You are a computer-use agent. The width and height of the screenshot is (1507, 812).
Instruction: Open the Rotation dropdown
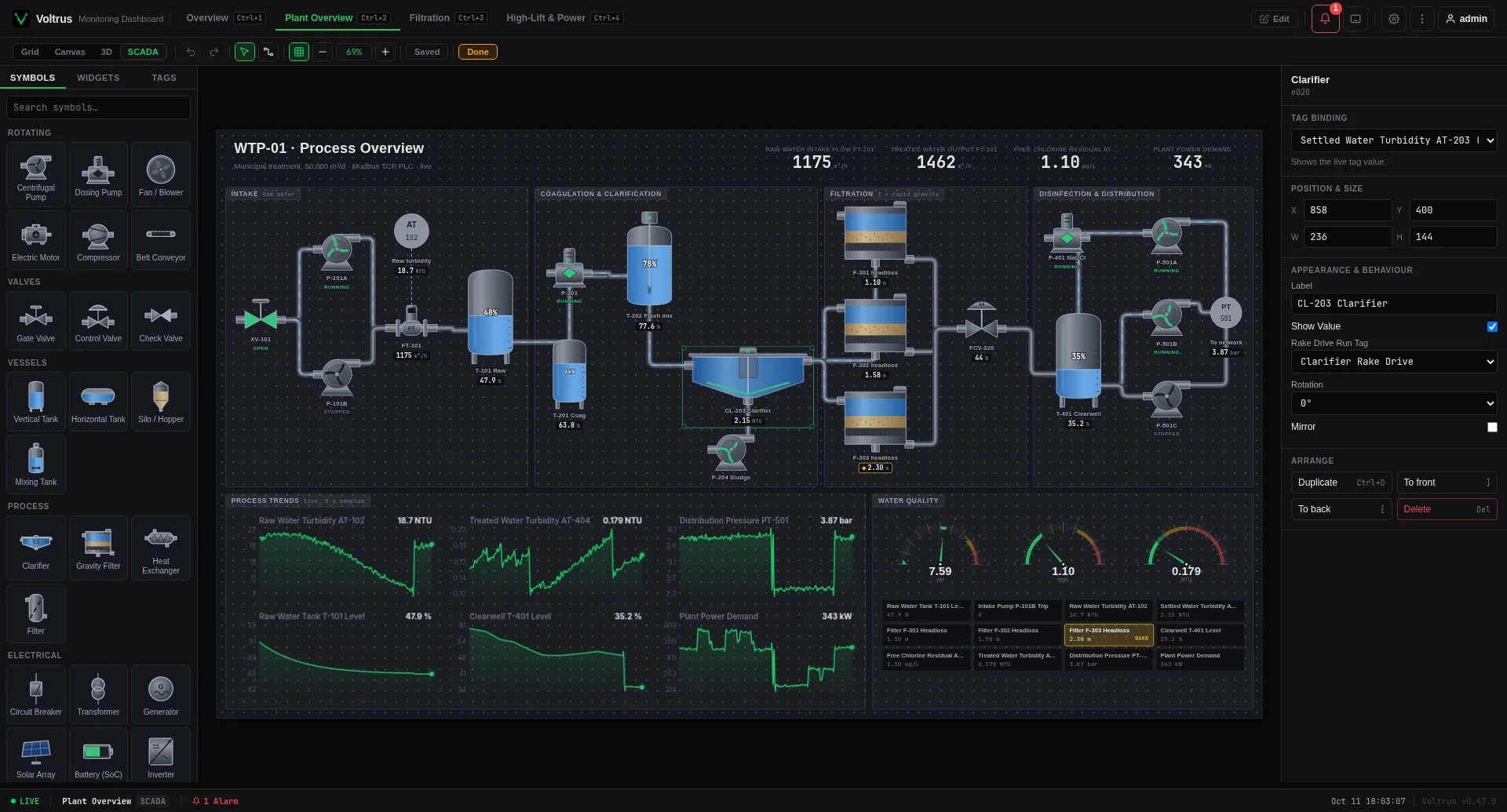pos(1394,403)
